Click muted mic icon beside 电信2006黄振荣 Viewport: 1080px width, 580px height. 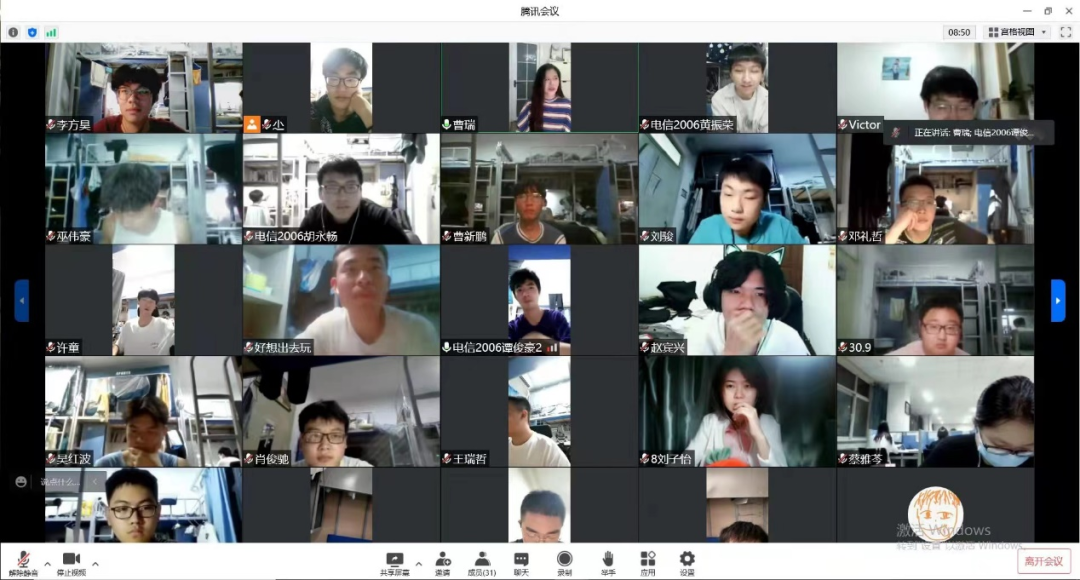(645, 125)
